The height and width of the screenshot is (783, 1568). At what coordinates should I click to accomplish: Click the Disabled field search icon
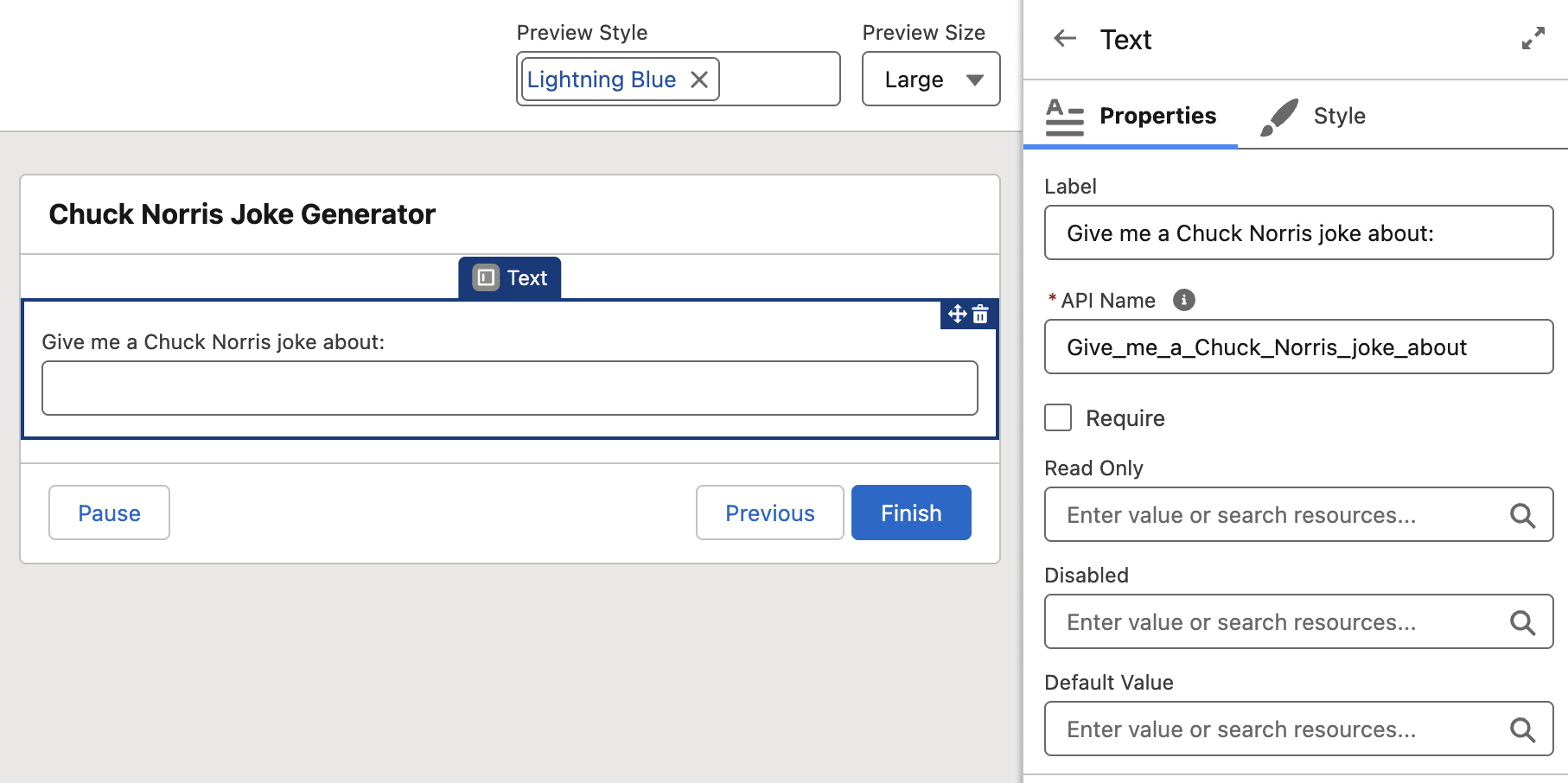(x=1522, y=622)
